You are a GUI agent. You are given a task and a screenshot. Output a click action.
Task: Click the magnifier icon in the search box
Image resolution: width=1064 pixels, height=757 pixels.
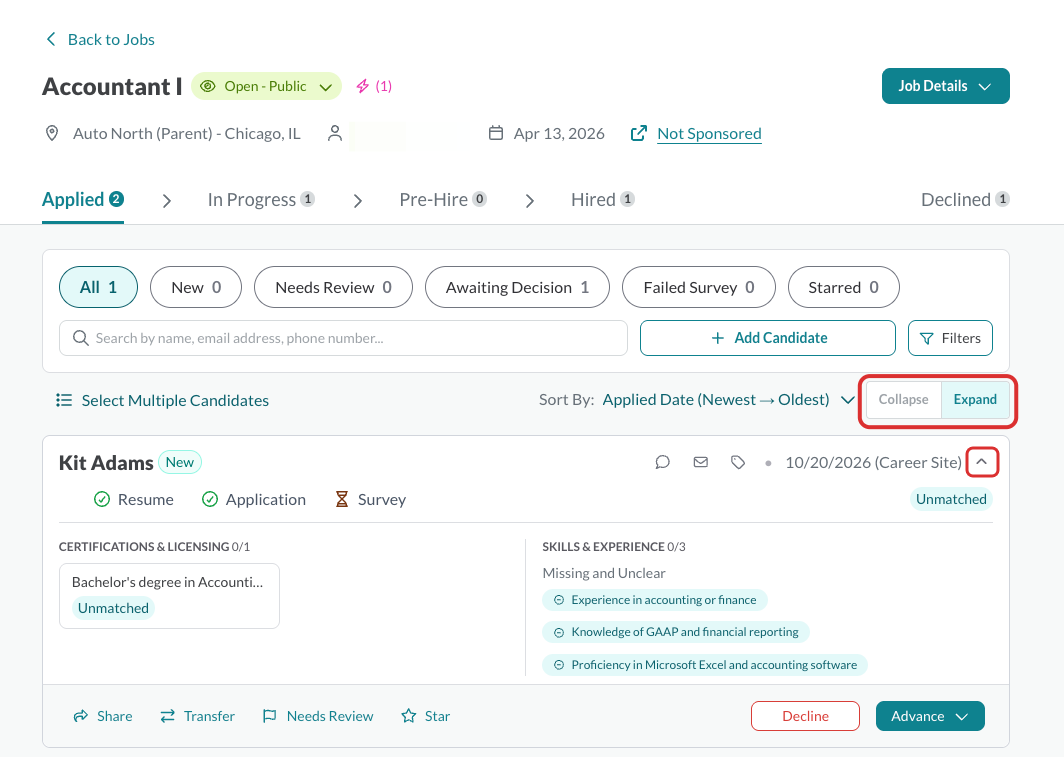(x=81, y=338)
